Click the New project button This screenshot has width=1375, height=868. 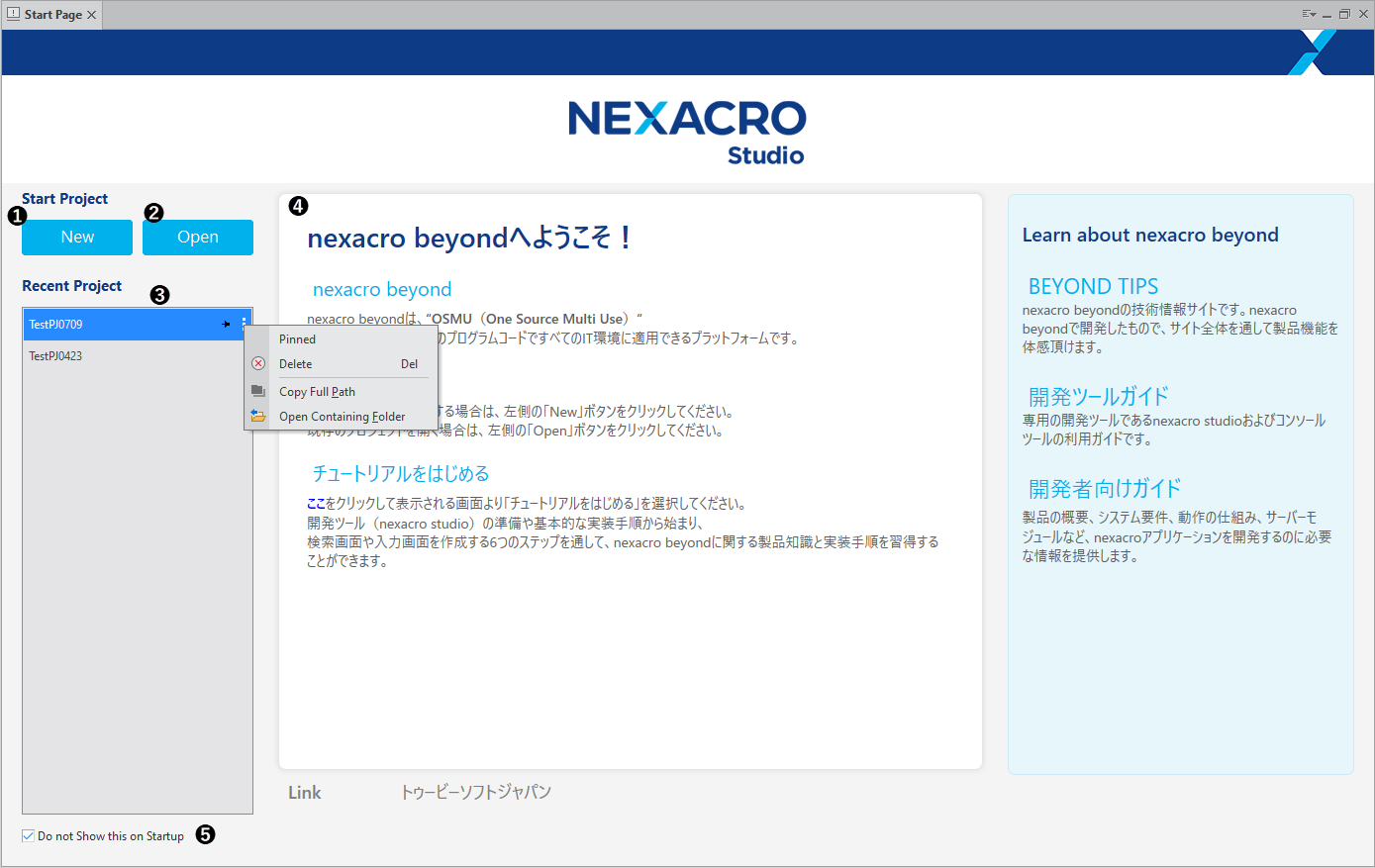77,238
